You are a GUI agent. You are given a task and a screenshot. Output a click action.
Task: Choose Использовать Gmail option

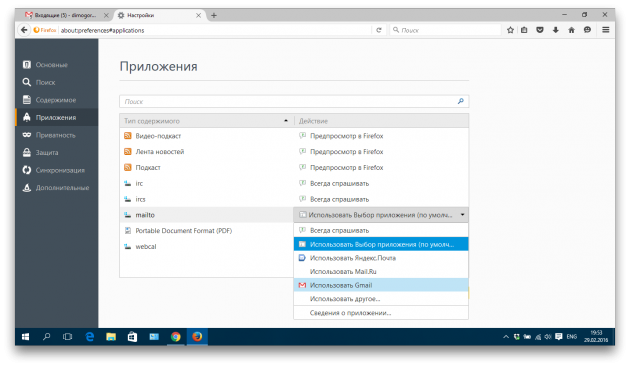[x=381, y=285]
